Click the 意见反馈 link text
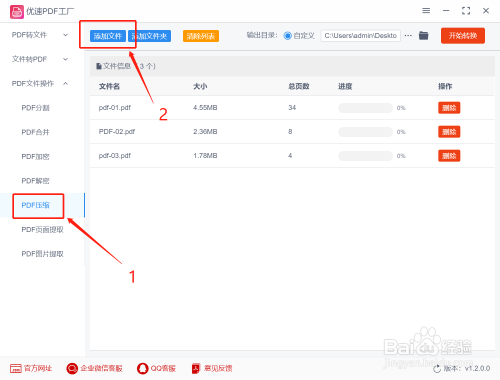This screenshot has height=380, width=500. pos(218,368)
